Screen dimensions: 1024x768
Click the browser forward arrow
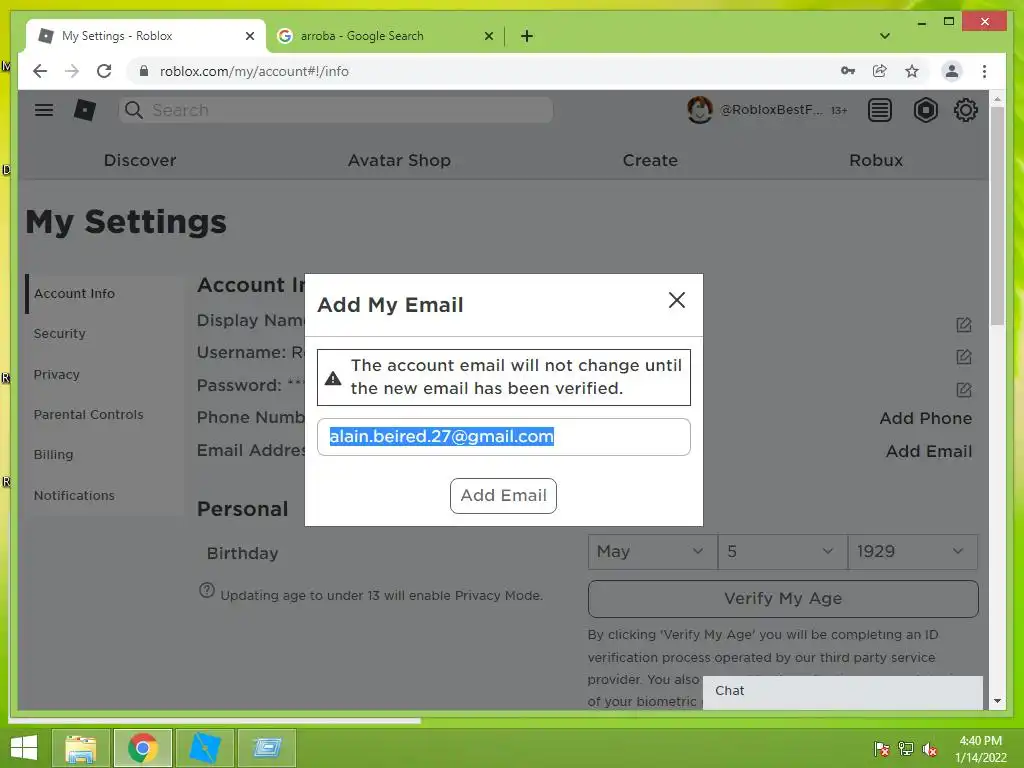coord(72,71)
